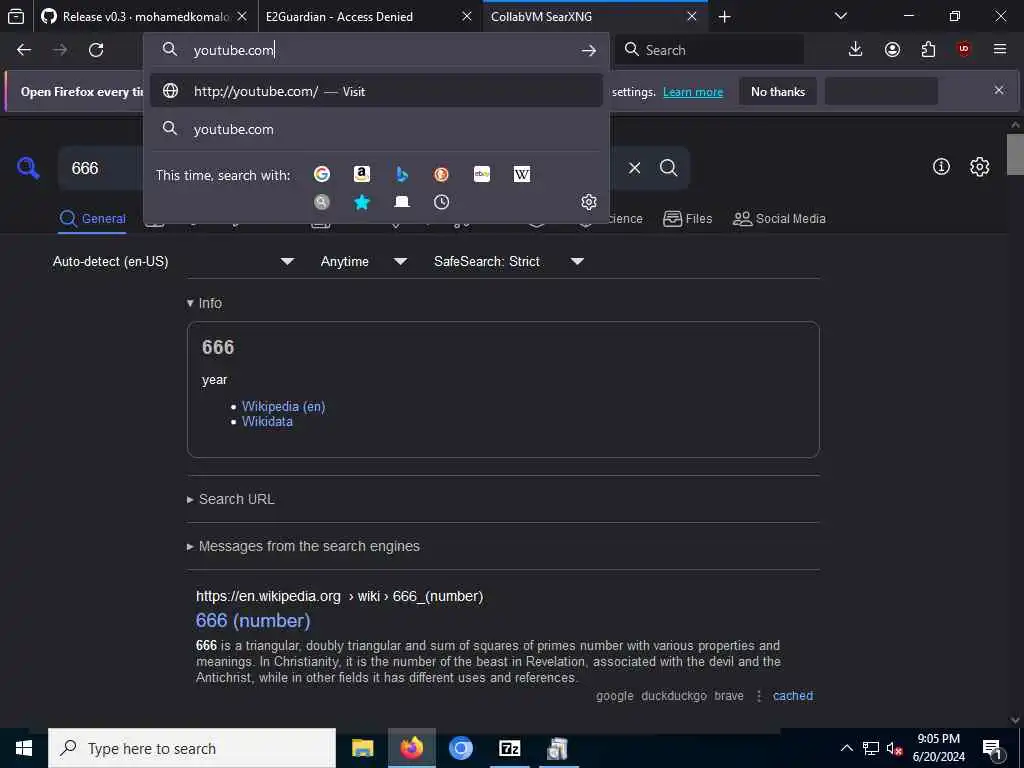This screenshot has height=768, width=1024.
Task: Search this time with Bing
Action: 402,174
